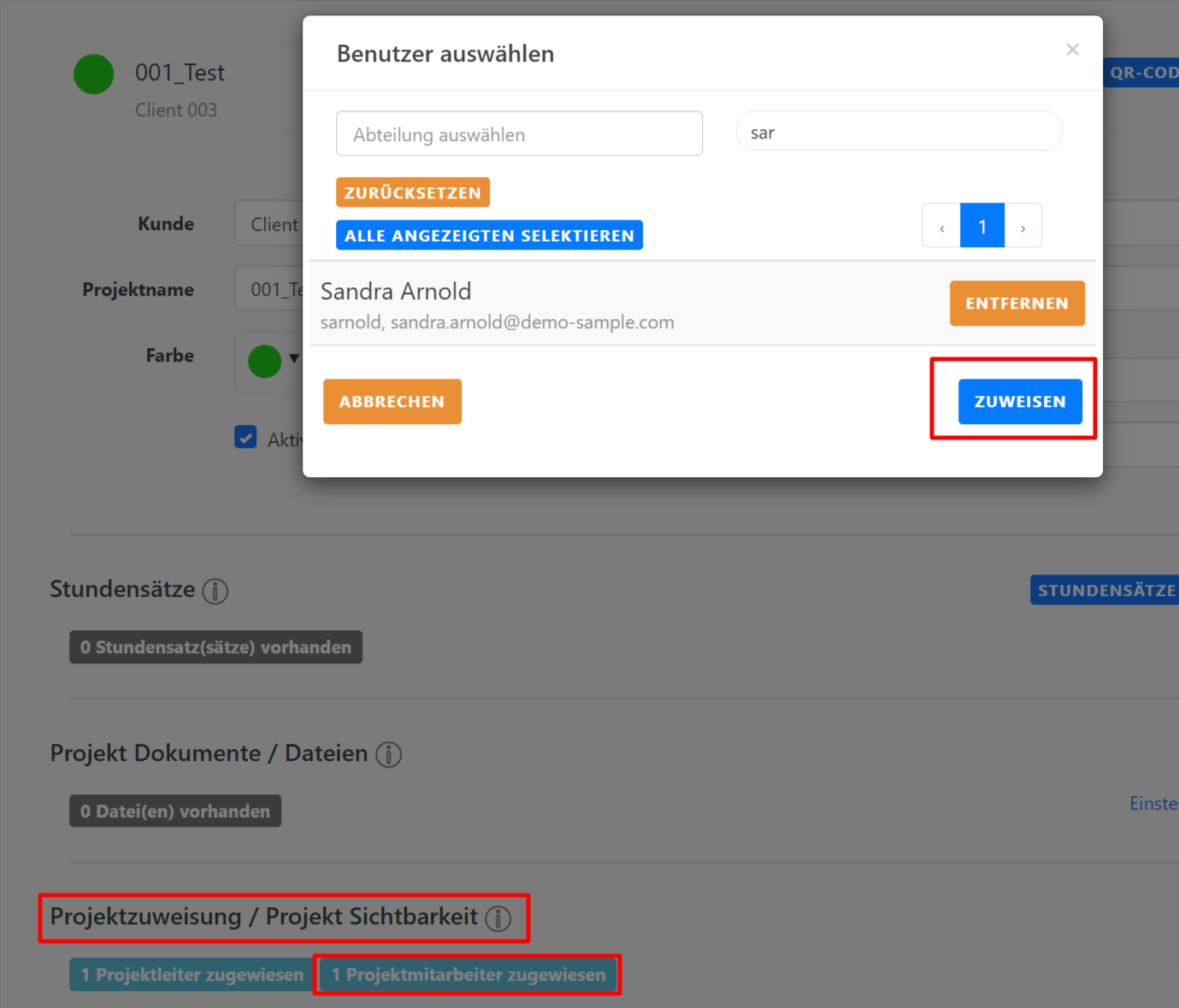Open the 1 Projektleiter zugewiesen badge

(192, 975)
